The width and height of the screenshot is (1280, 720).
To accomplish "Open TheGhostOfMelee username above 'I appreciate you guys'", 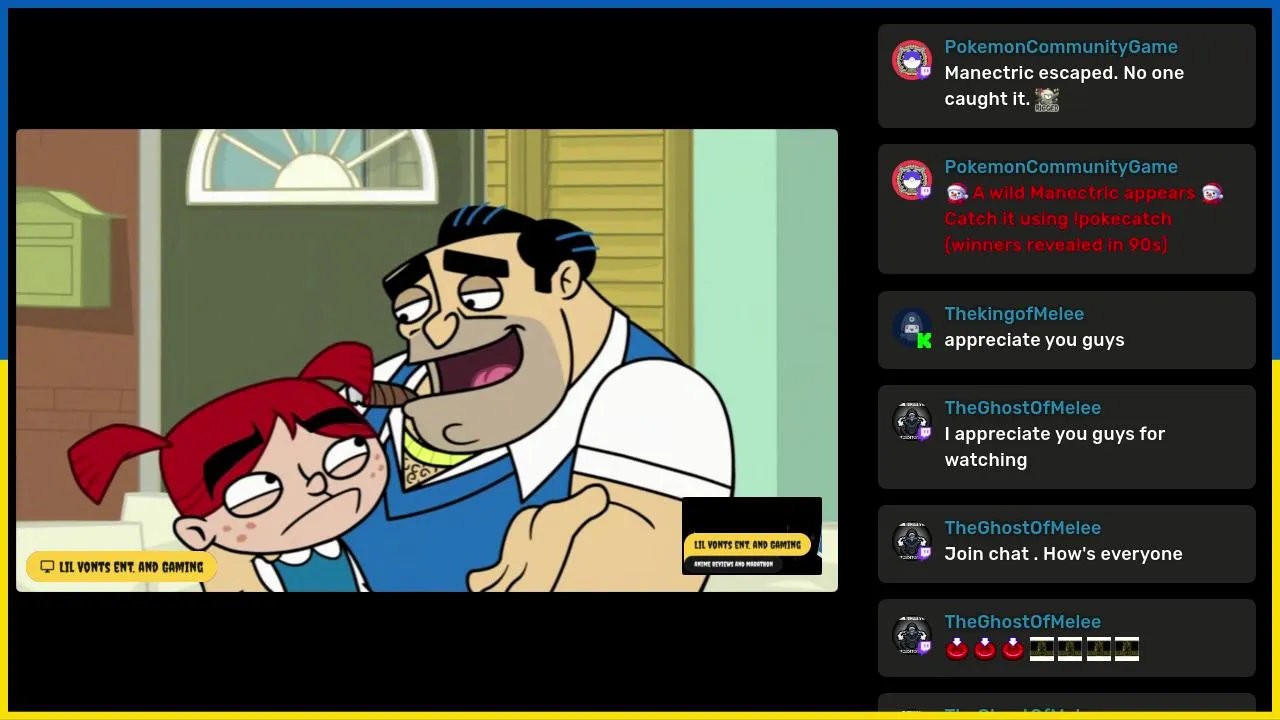I will (x=1022, y=408).
